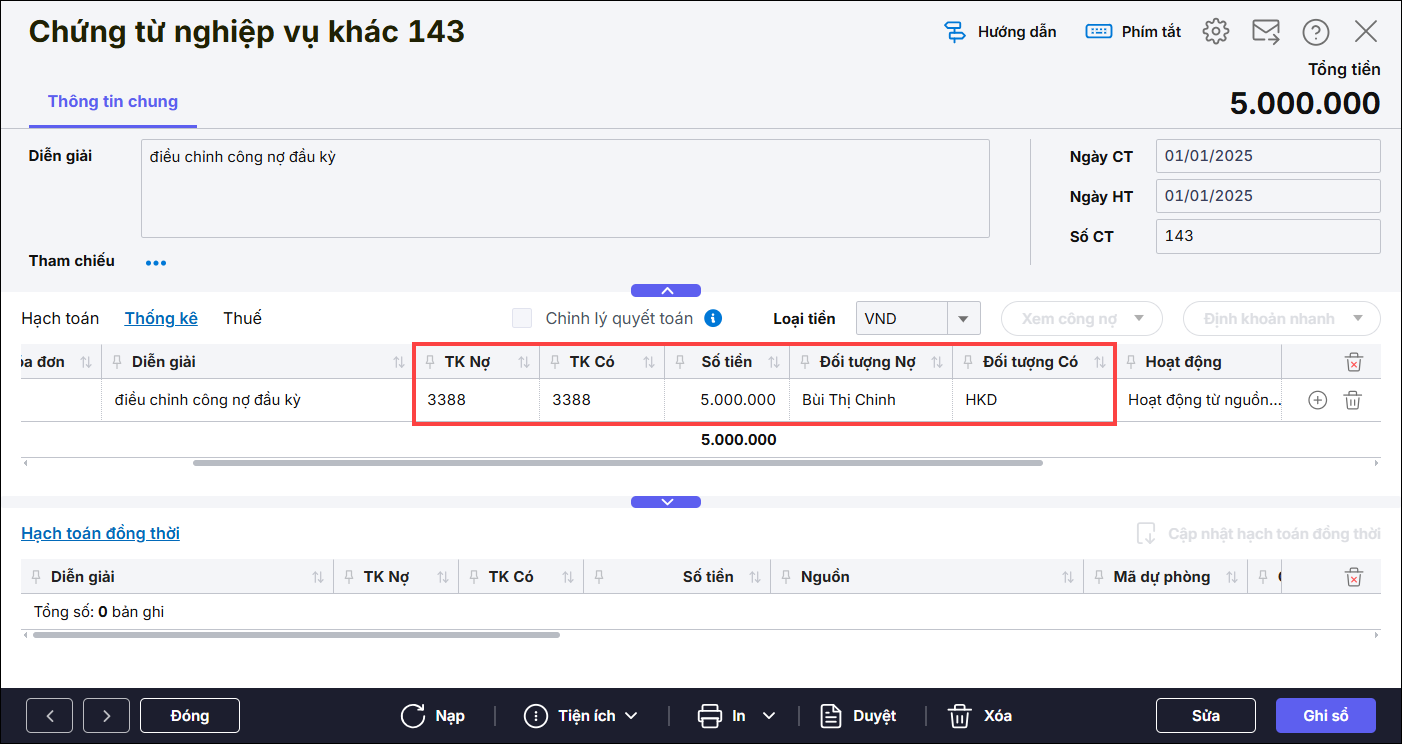This screenshot has height=744, width=1402.
Task: Click the Ghi sổ button
Action: pos(1326,716)
